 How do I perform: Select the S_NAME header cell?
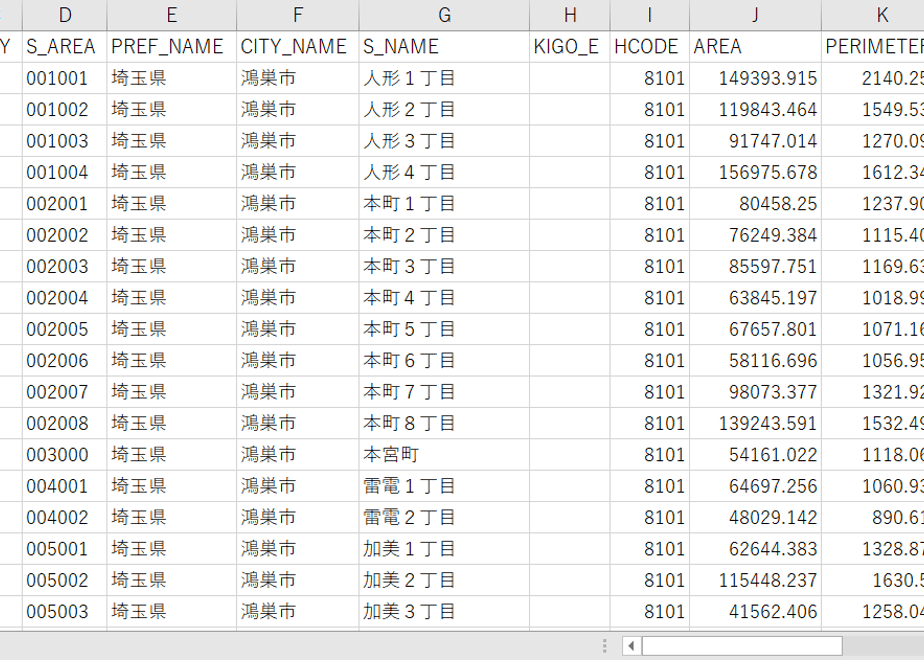point(444,47)
